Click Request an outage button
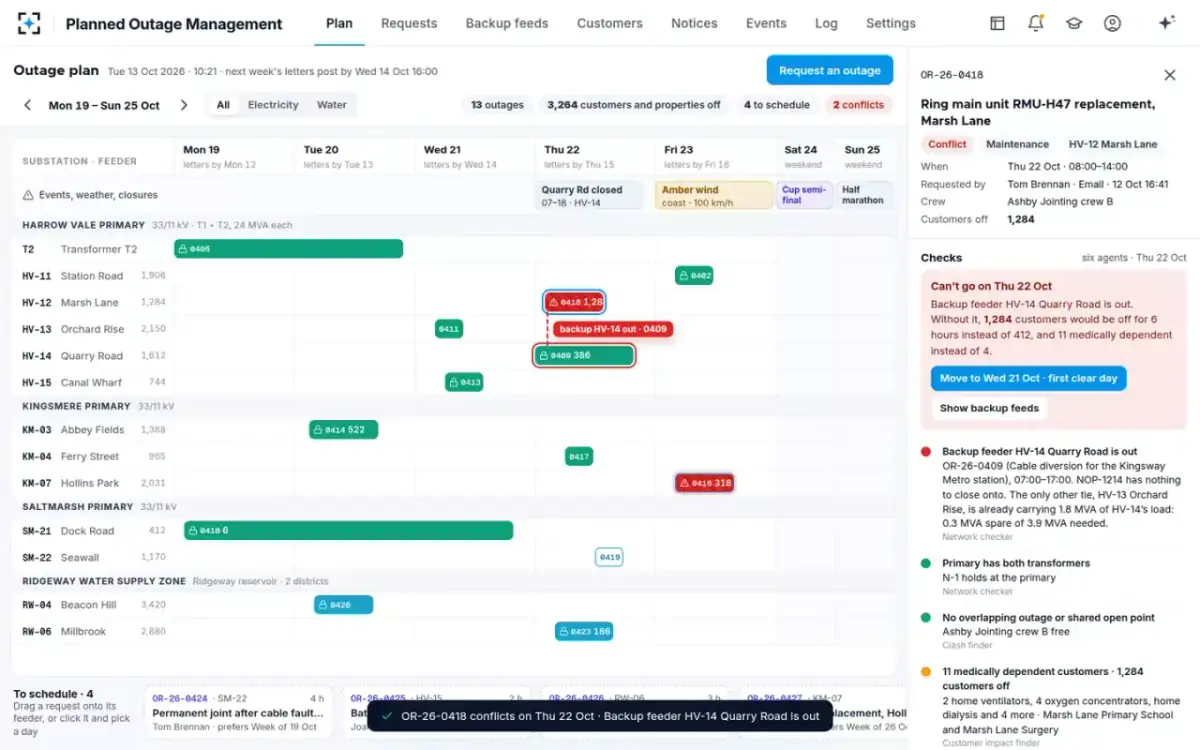Image resolution: width=1200 pixels, height=750 pixels. click(830, 70)
